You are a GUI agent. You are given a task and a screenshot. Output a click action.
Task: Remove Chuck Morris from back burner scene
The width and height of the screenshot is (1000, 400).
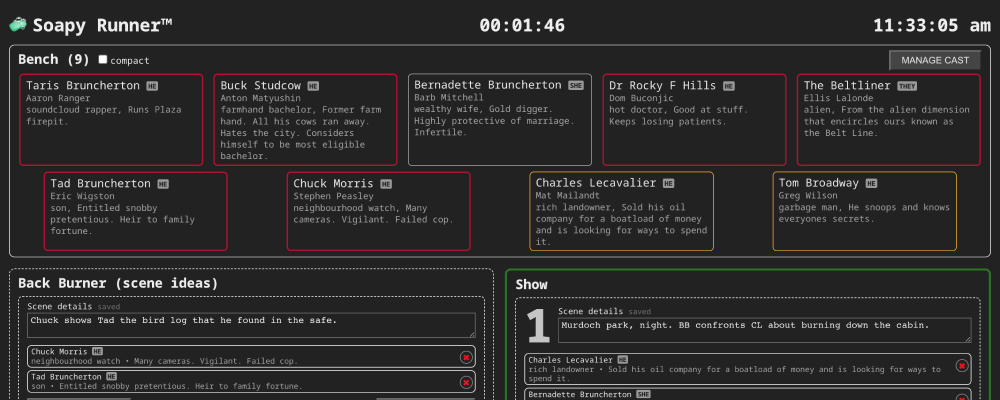(466, 357)
